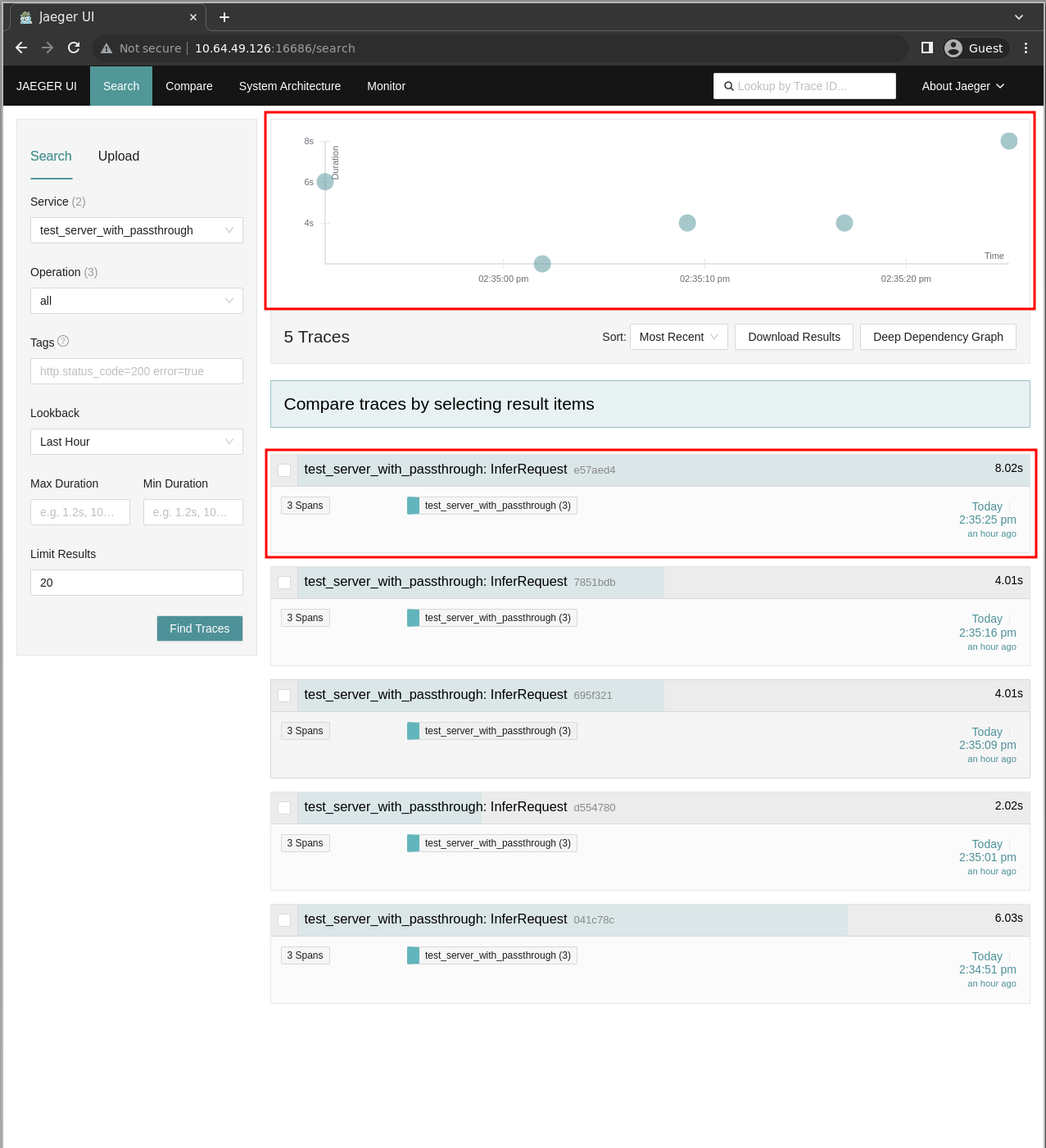Select checkbox for trace d554780
This screenshot has height=1148, width=1046.
pyautogui.click(x=284, y=808)
